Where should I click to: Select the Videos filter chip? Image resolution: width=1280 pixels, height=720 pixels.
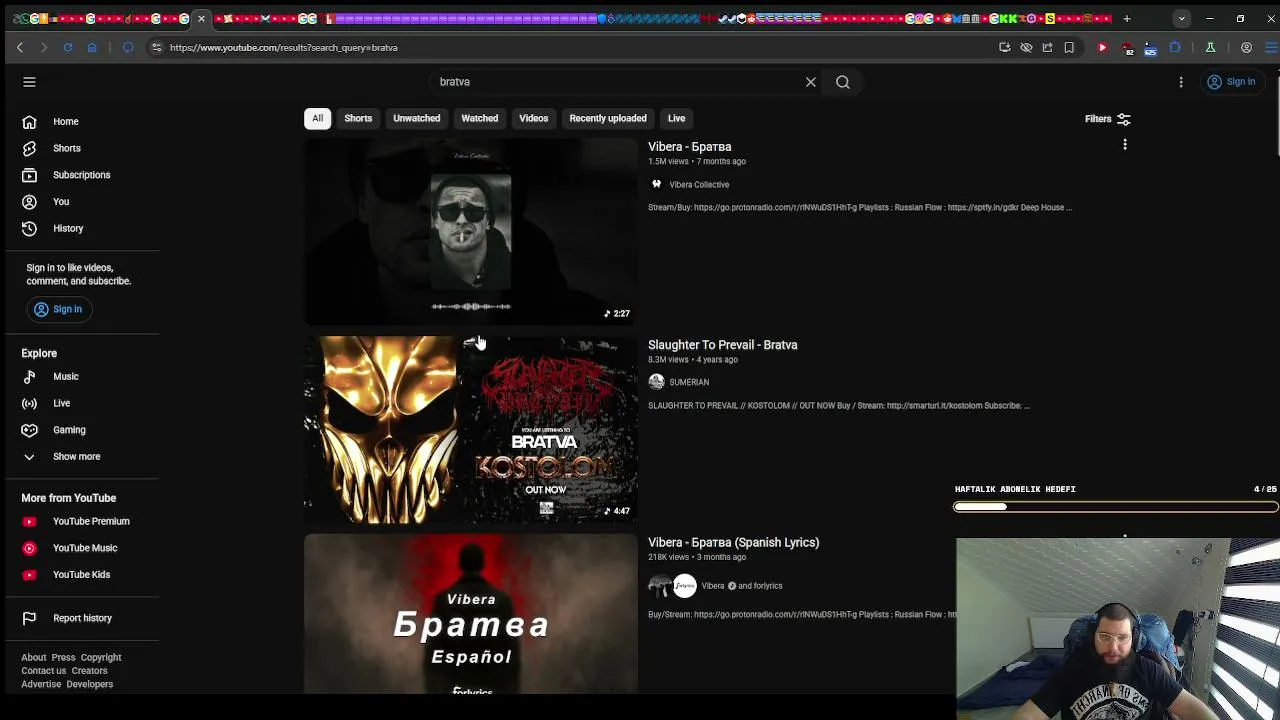click(533, 118)
